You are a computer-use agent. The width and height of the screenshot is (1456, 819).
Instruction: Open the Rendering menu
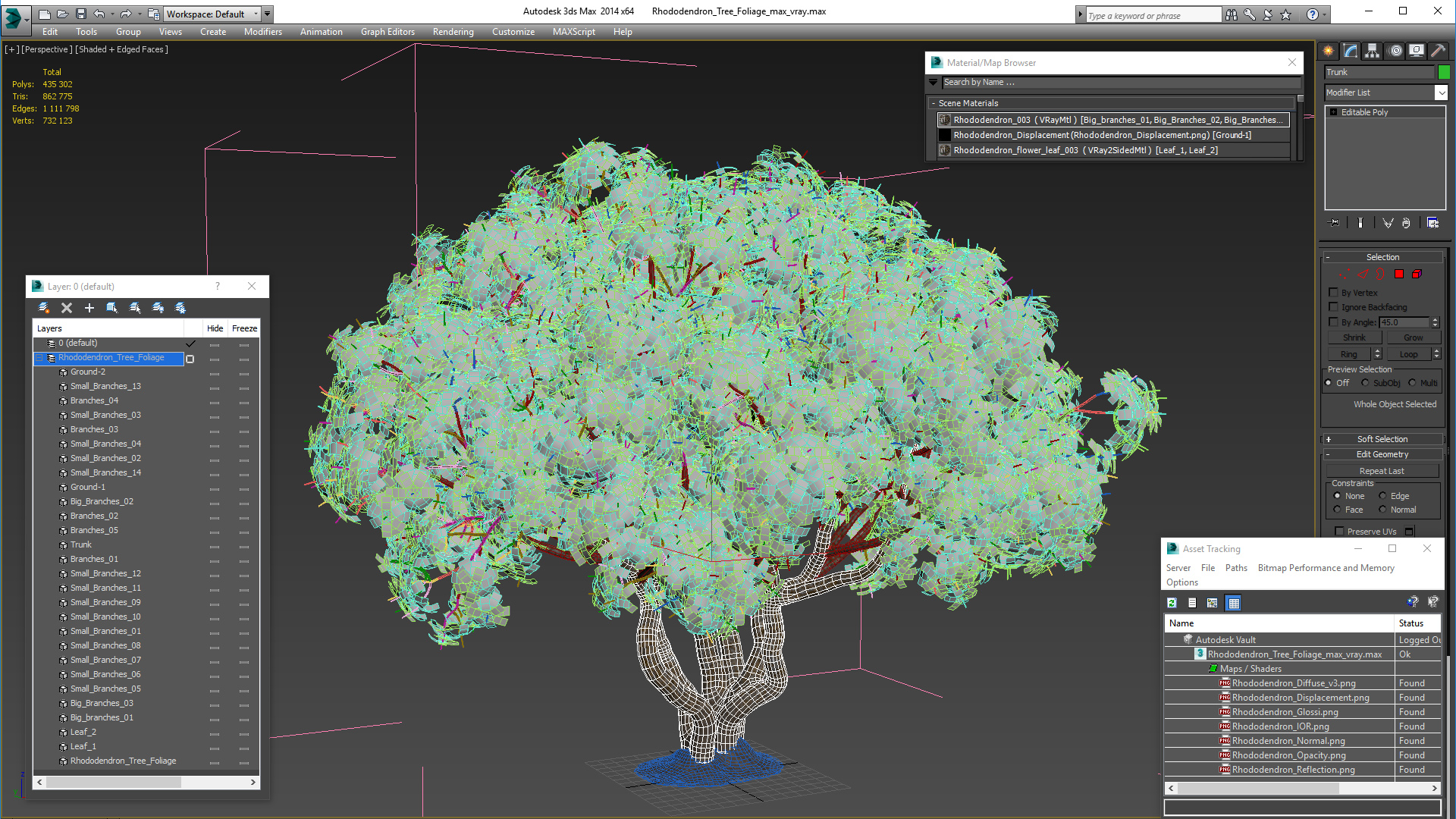(453, 32)
